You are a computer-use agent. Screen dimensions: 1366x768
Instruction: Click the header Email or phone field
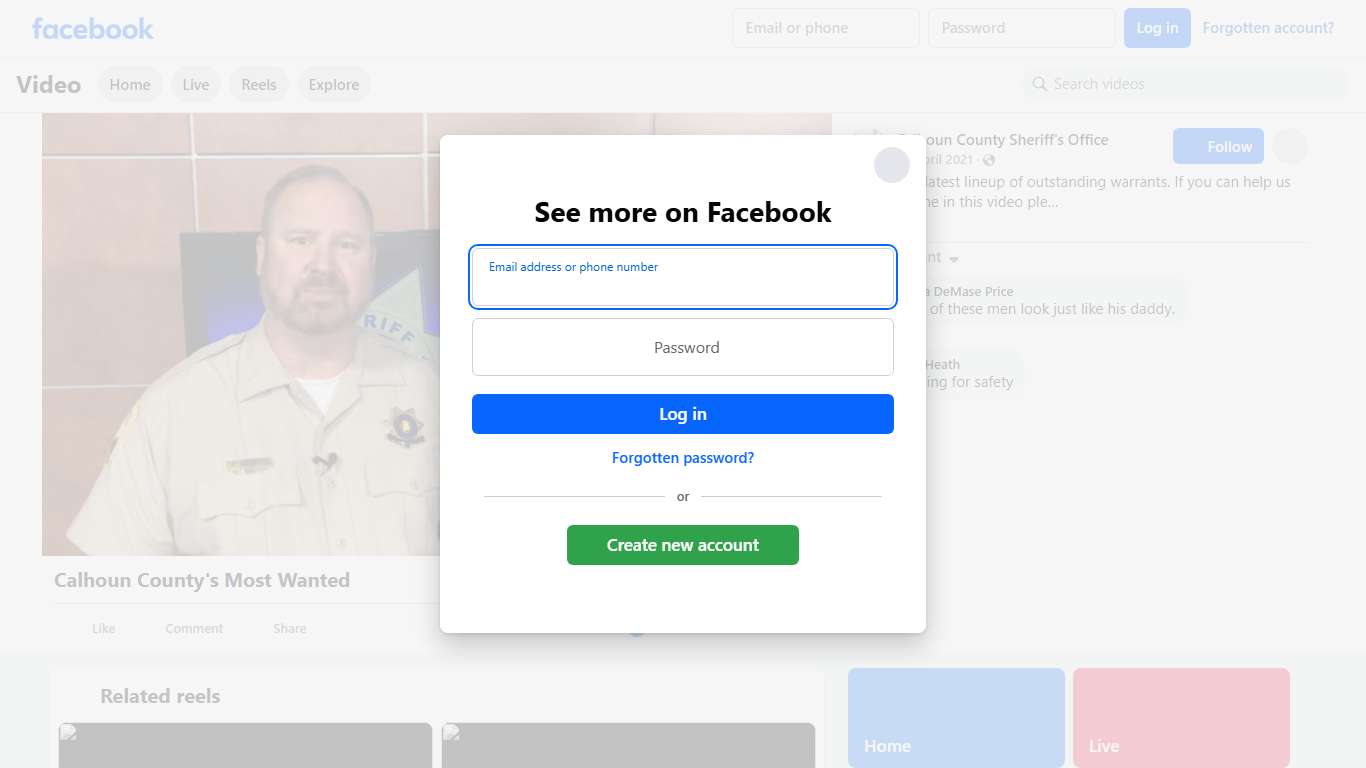(x=825, y=28)
